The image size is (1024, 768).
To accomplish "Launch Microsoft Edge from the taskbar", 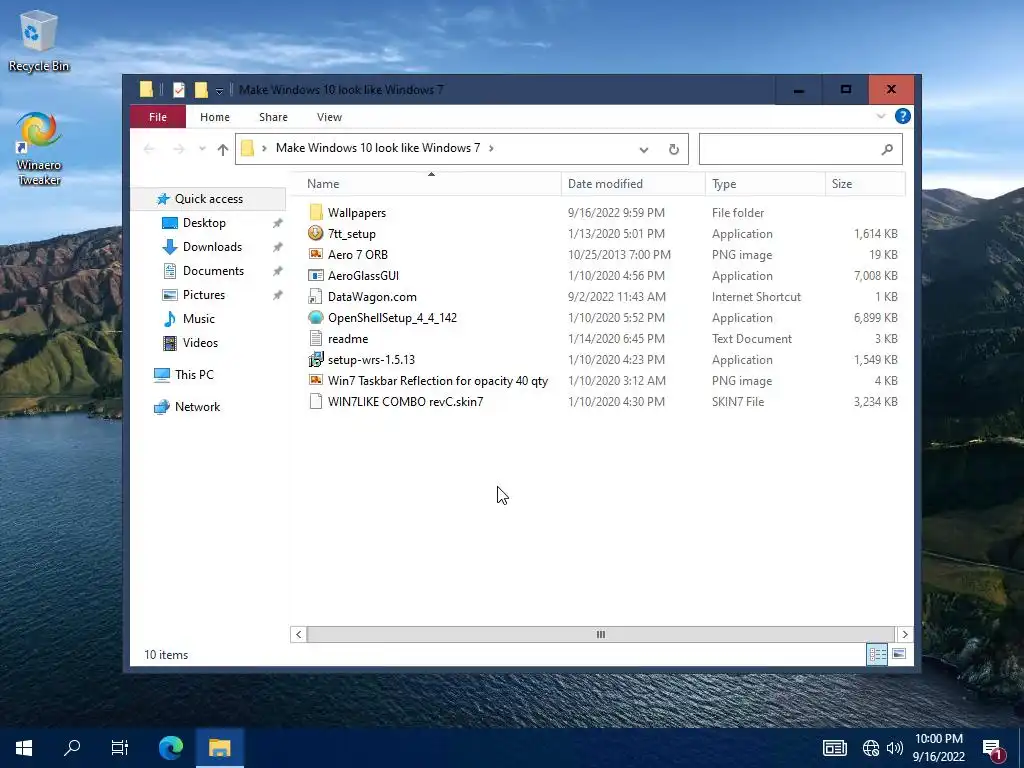I will click(171, 748).
